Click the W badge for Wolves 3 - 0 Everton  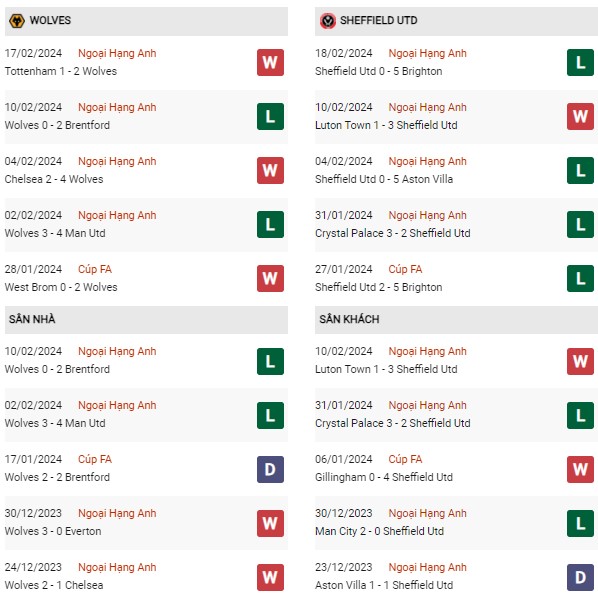[x=270, y=523]
